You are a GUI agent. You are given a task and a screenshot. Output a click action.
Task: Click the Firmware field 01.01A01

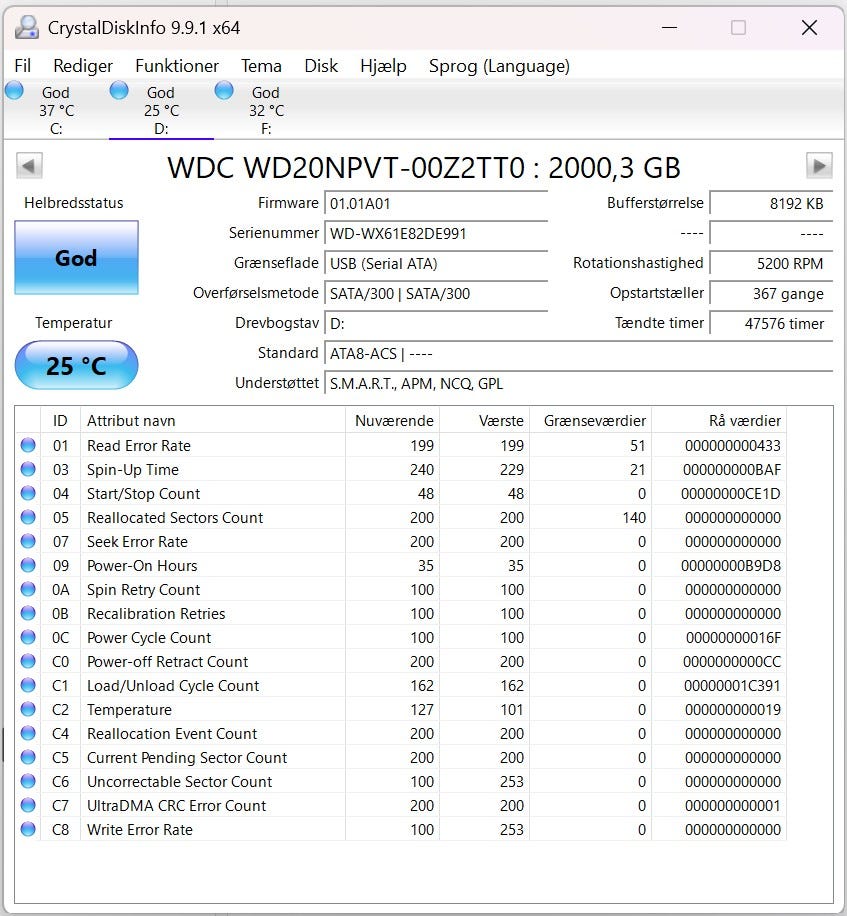436,203
